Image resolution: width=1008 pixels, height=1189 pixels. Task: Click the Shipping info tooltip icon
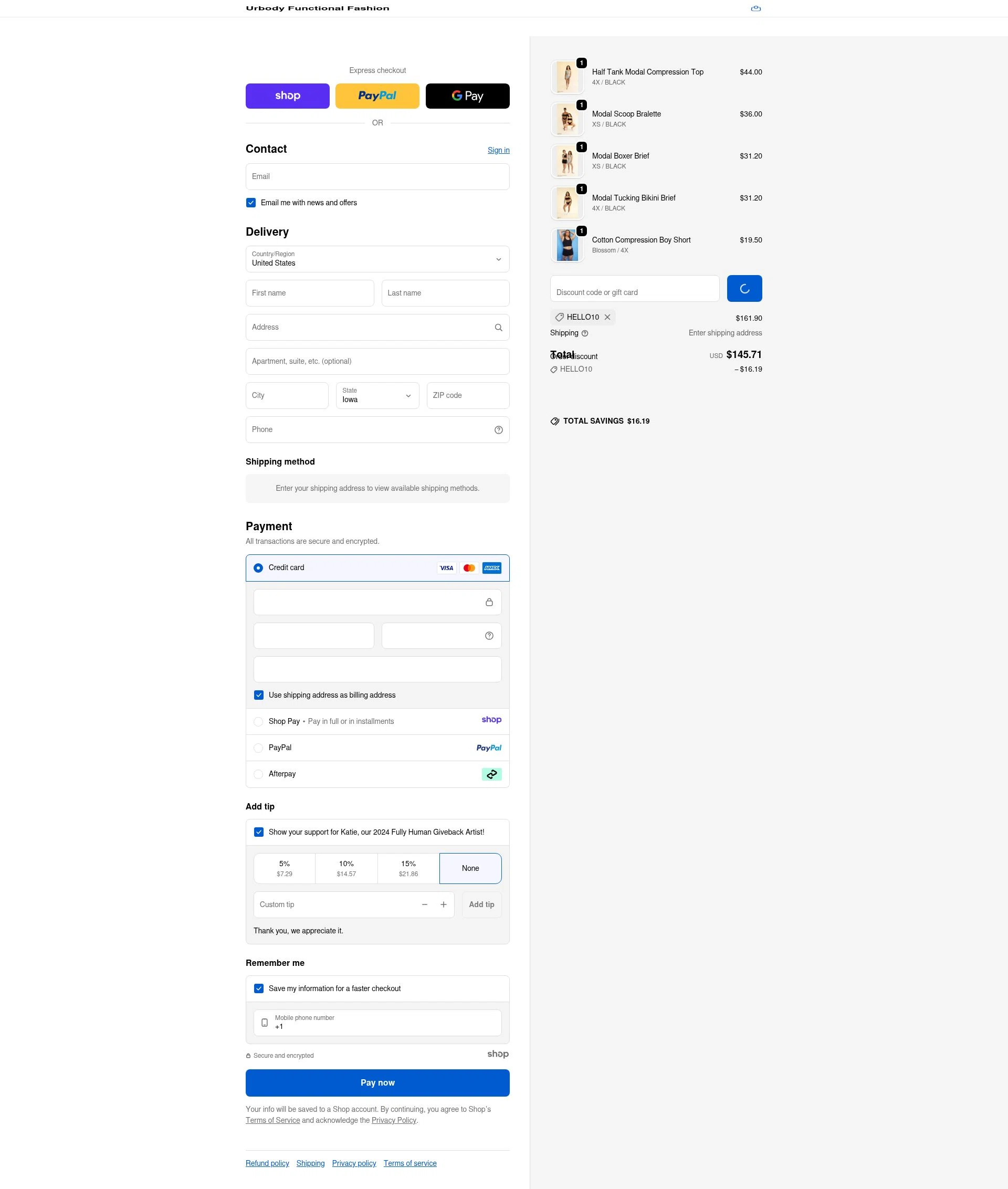click(584, 333)
